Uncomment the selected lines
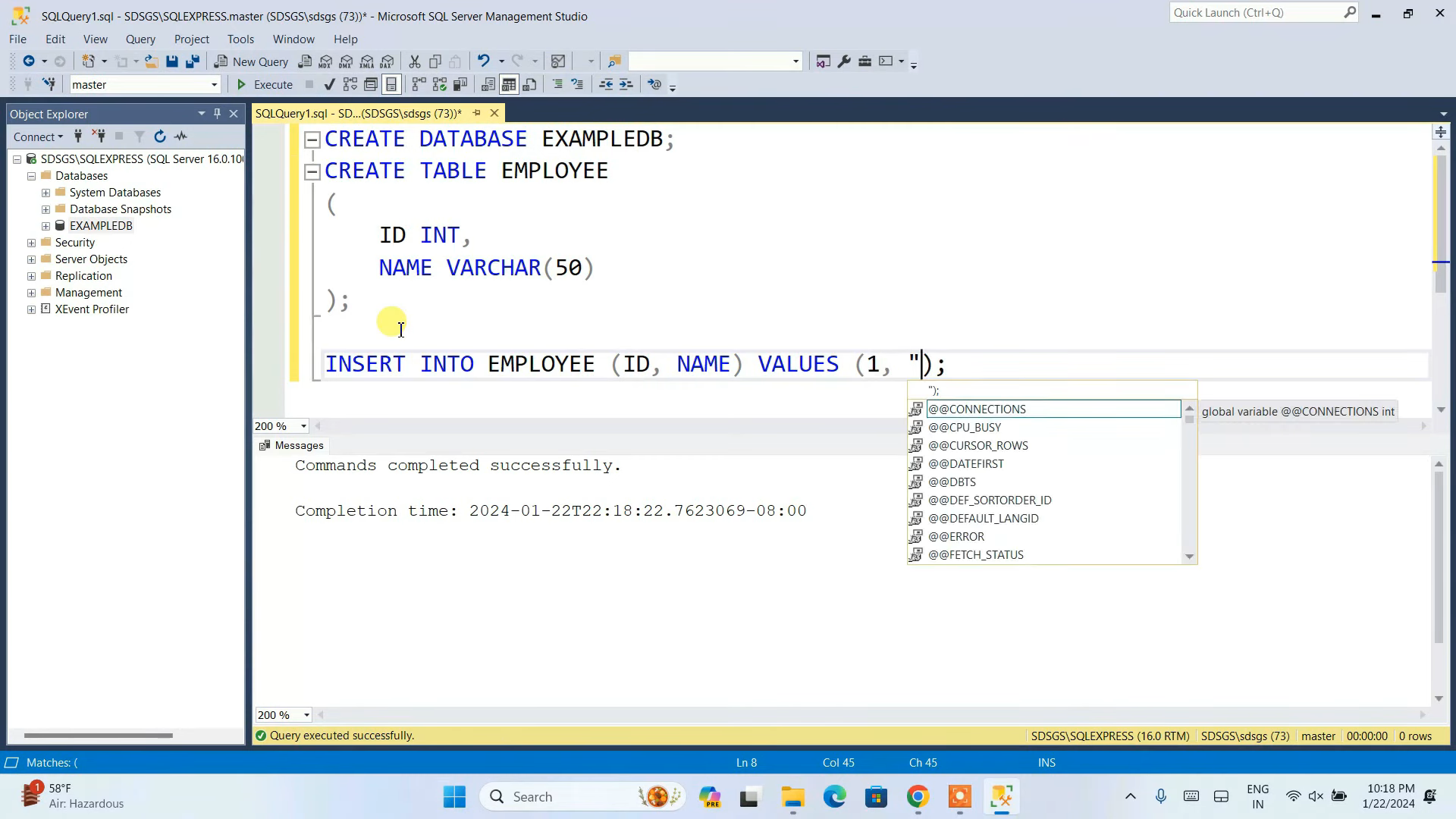Screen dimensions: 1456x819 (578, 84)
